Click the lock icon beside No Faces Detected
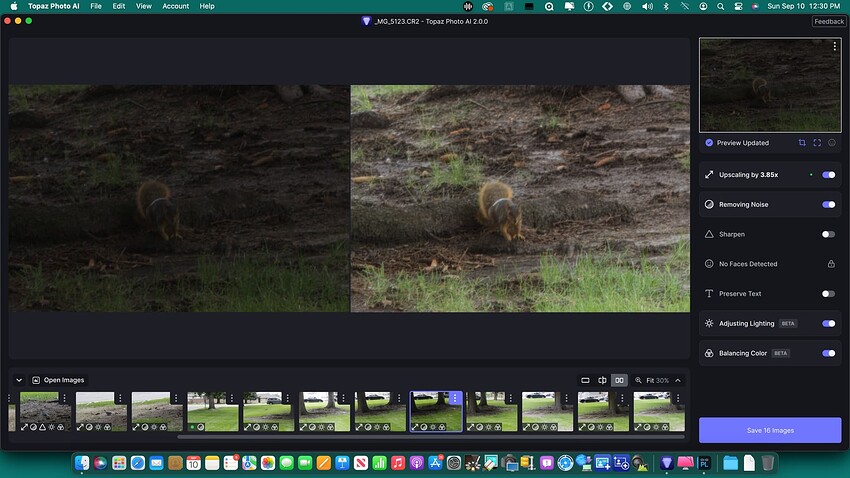This screenshot has height=478, width=850. point(830,264)
